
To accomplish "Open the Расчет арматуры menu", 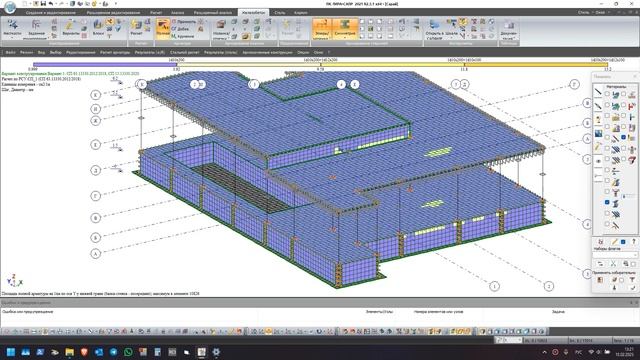I will [115, 52].
